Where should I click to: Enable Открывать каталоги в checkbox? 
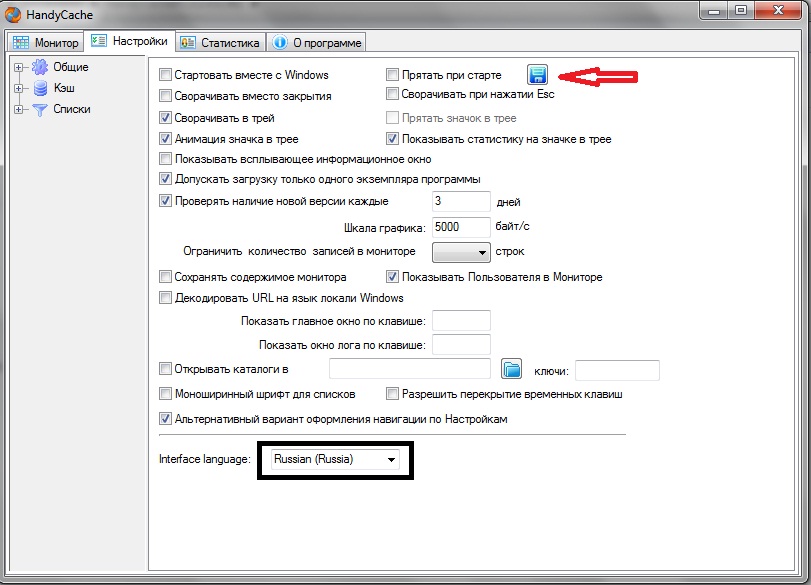(x=165, y=369)
